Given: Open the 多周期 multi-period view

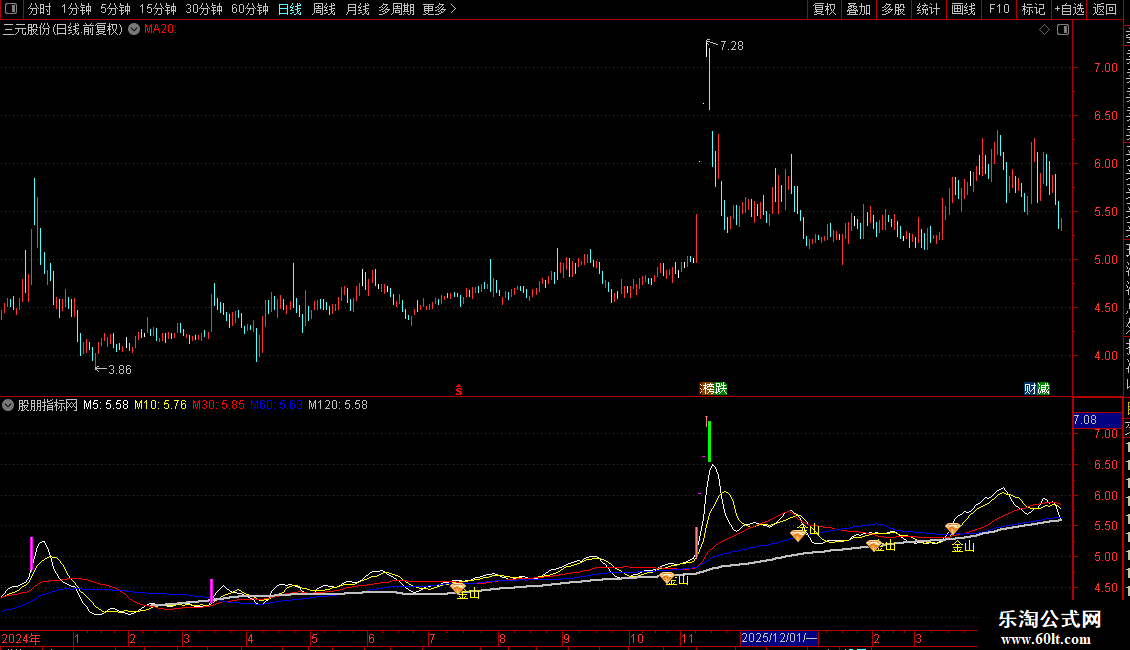Looking at the screenshot, I should pyautogui.click(x=396, y=9).
